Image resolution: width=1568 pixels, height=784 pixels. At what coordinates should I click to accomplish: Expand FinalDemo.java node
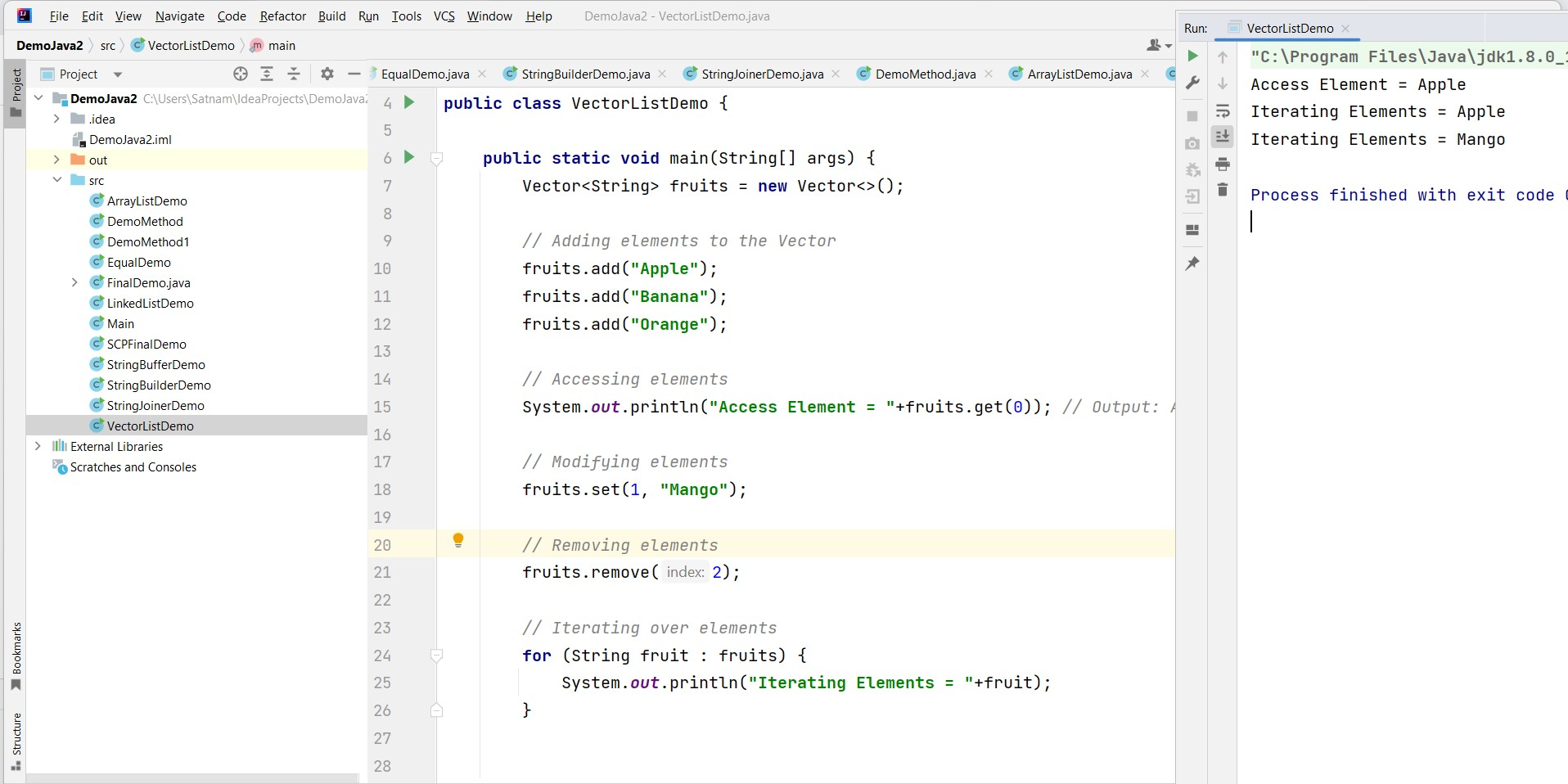(x=74, y=282)
